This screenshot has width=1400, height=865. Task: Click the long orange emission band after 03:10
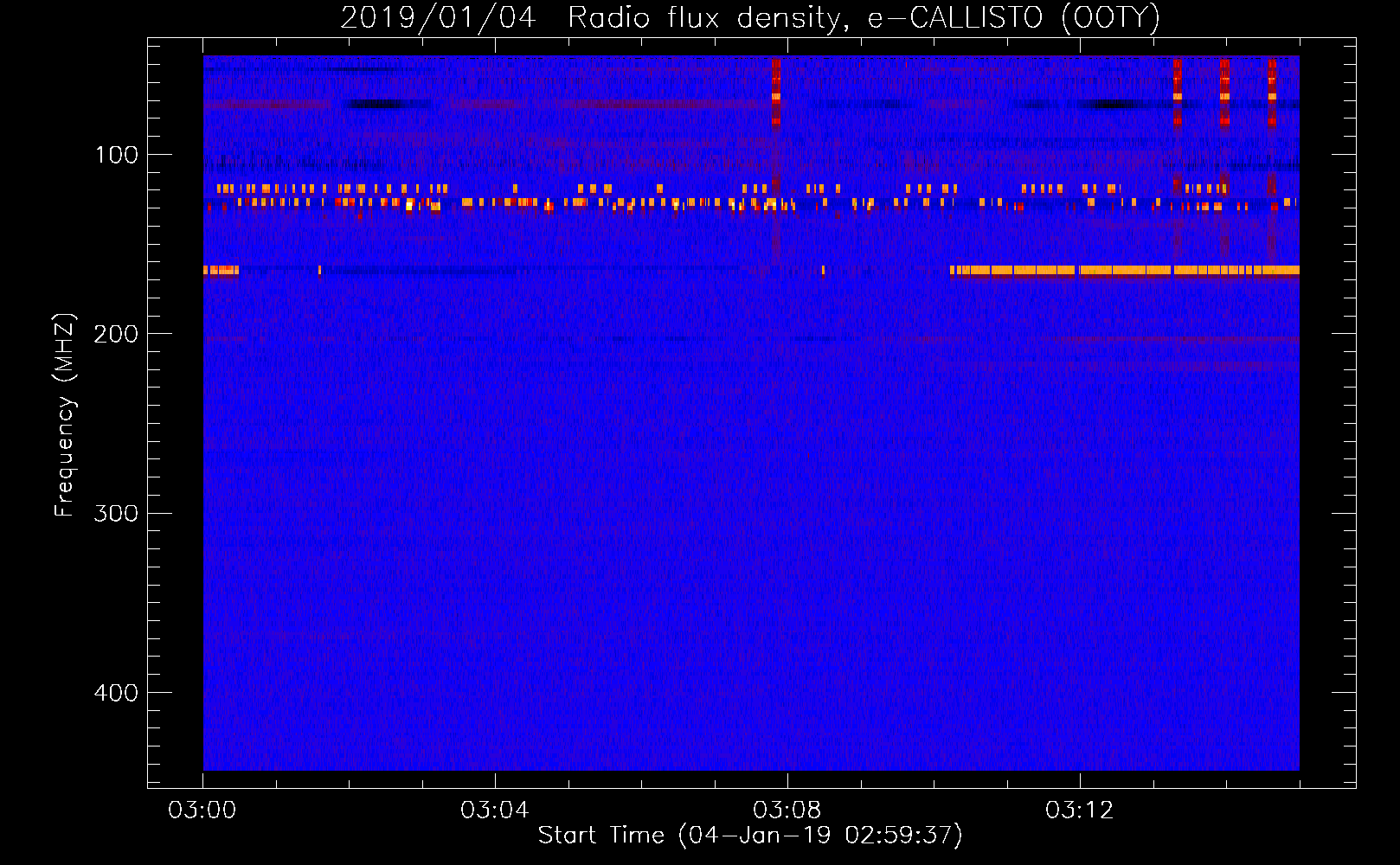point(1124,270)
